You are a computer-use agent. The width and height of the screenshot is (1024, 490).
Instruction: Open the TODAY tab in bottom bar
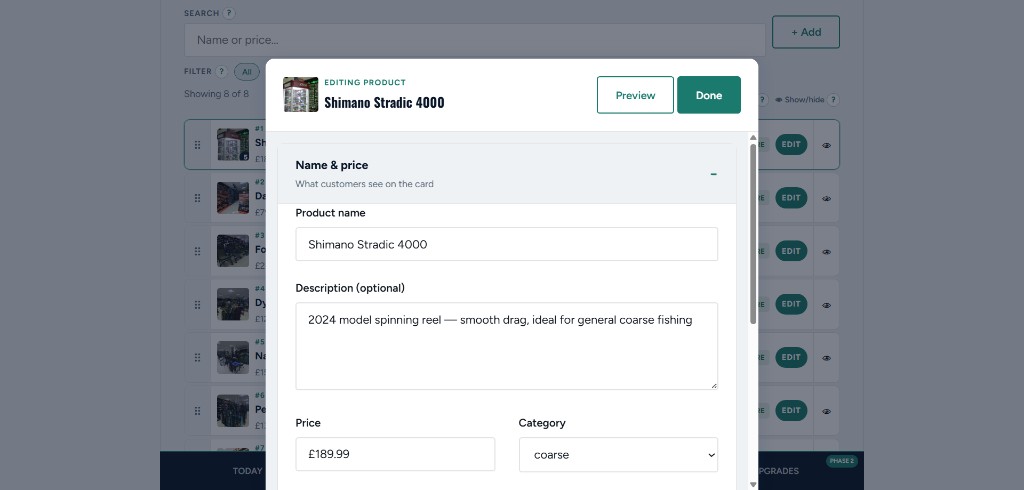point(248,470)
